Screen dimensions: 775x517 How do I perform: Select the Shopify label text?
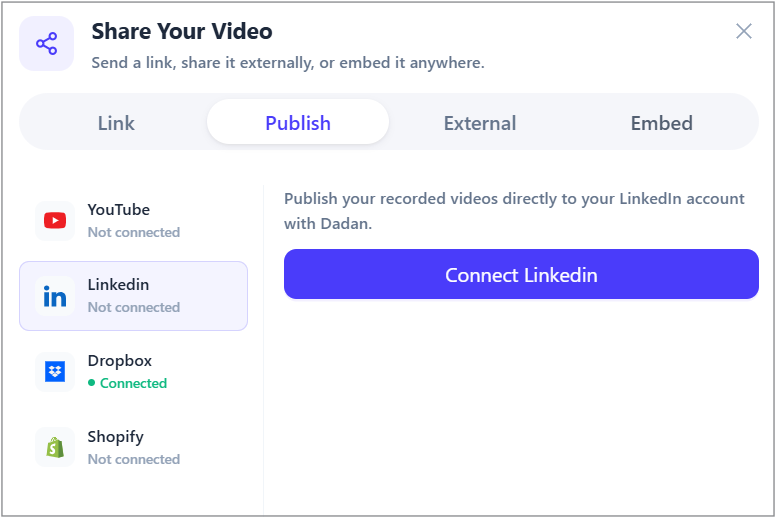116,437
